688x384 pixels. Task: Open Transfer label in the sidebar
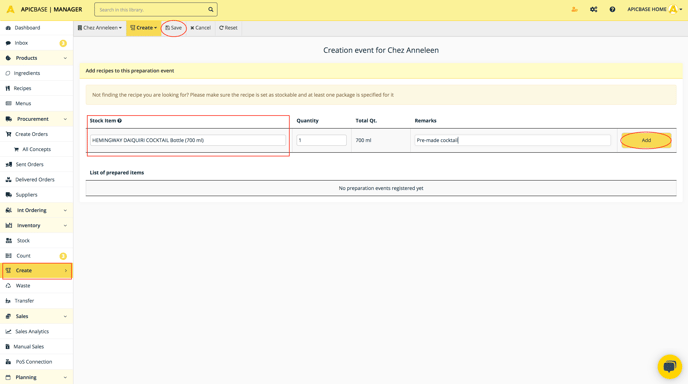(x=24, y=301)
